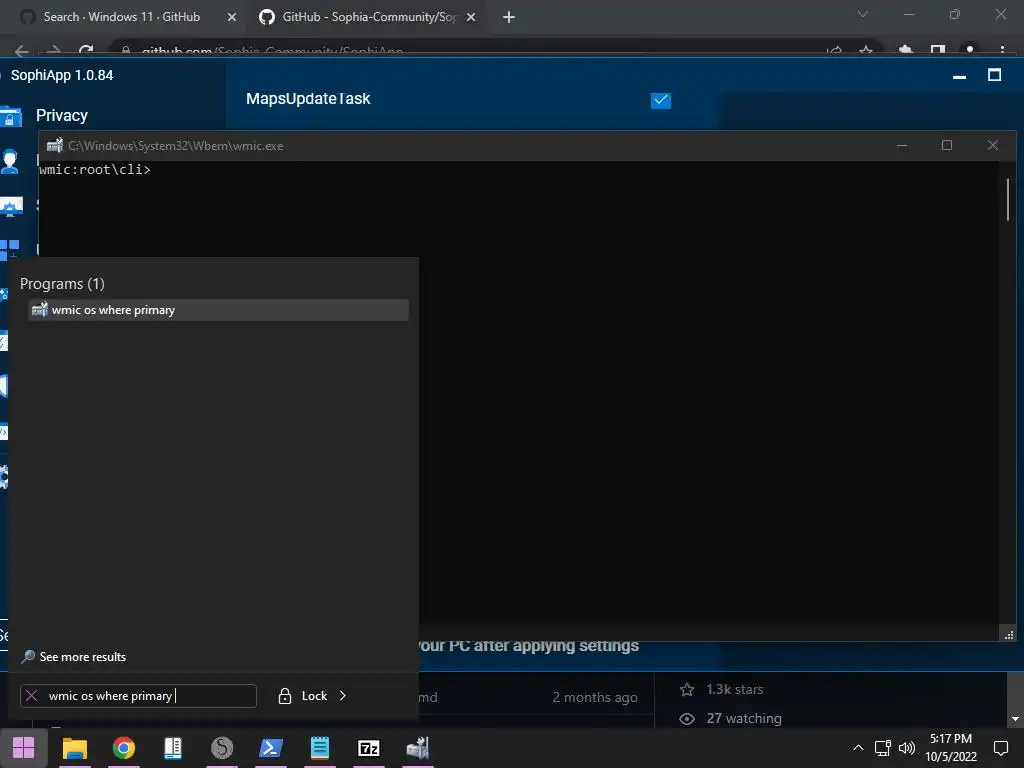Image resolution: width=1024 pixels, height=768 pixels.
Task: Click the 27 watching link on GitHub
Action: [x=744, y=718]
